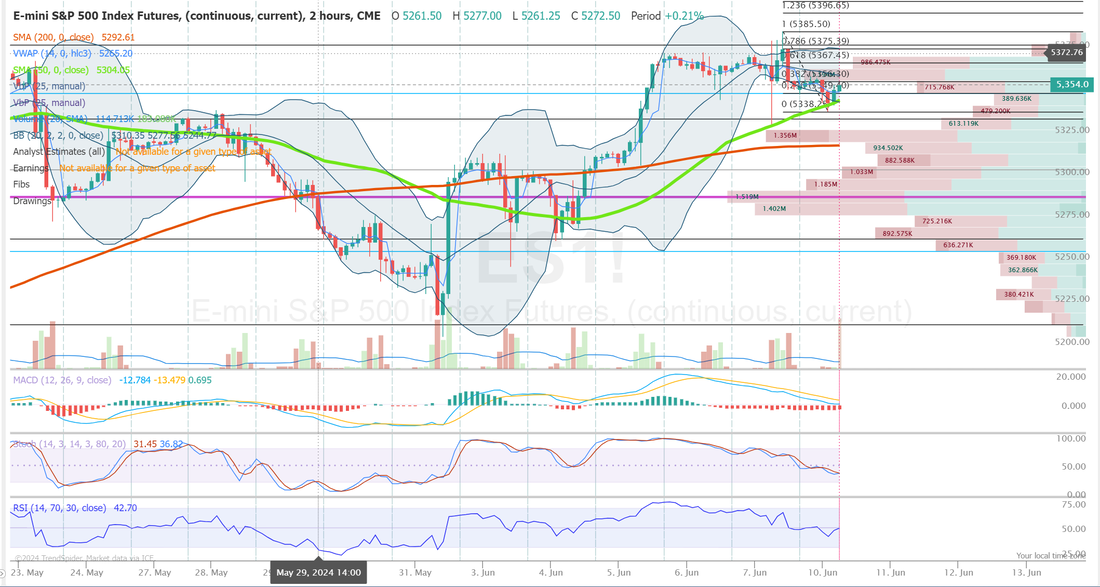1100x587 pixels.
Task: Click the 986.475K volume profile label
Action: (876, 62)
